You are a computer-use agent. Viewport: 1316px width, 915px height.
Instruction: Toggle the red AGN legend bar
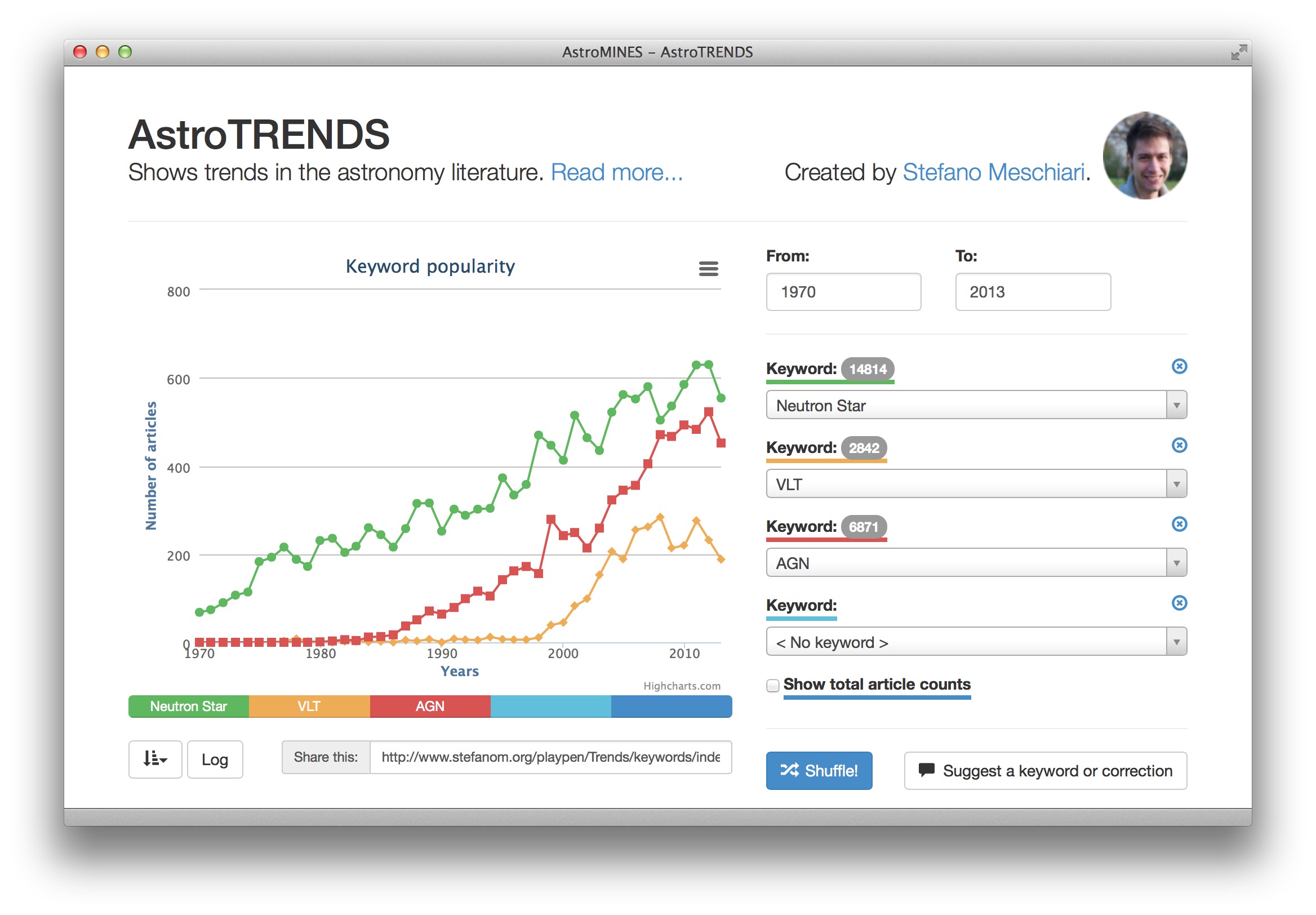430,707
